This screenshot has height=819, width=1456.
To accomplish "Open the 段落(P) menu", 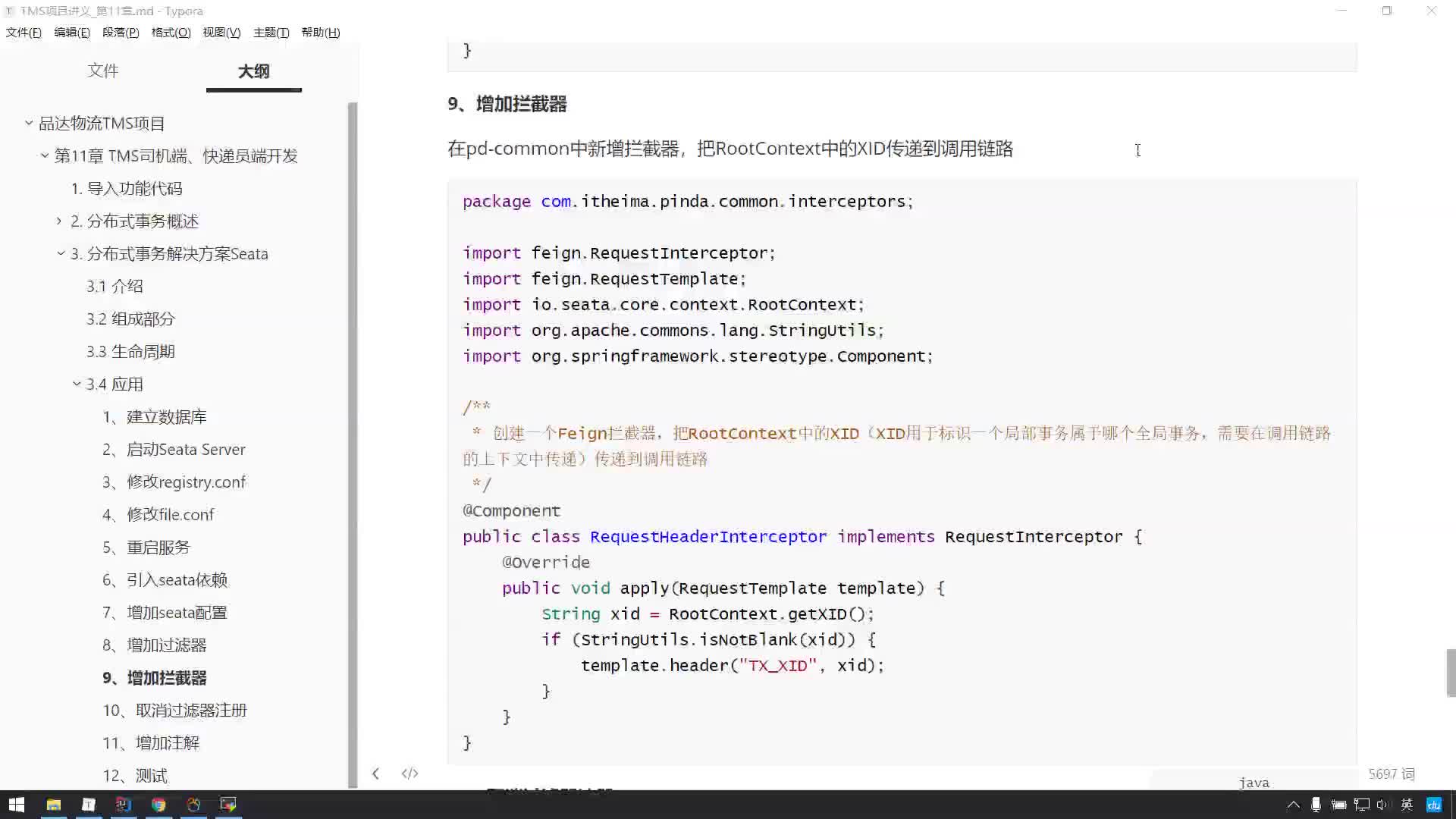I will click(121, 33).
